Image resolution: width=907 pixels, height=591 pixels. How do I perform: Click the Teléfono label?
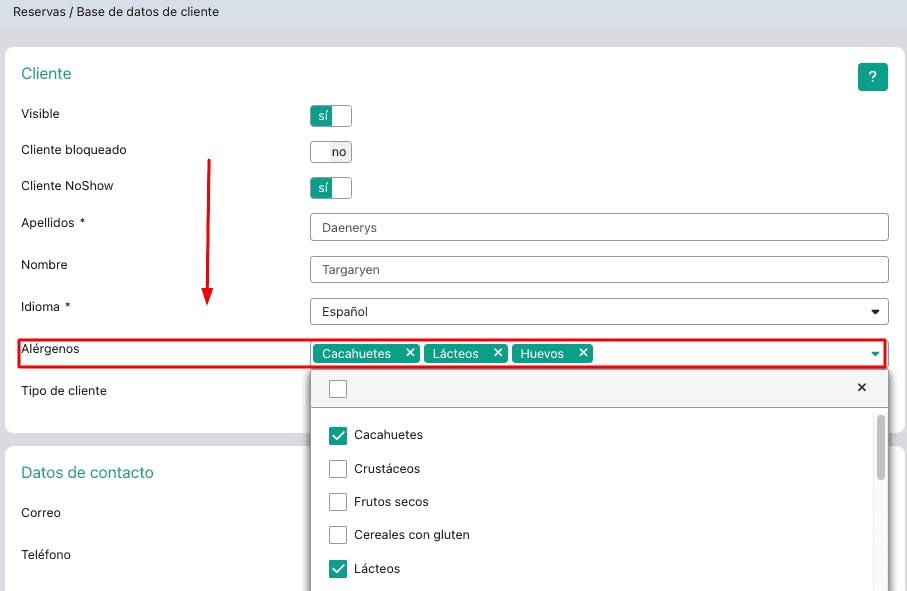point(46,555)
